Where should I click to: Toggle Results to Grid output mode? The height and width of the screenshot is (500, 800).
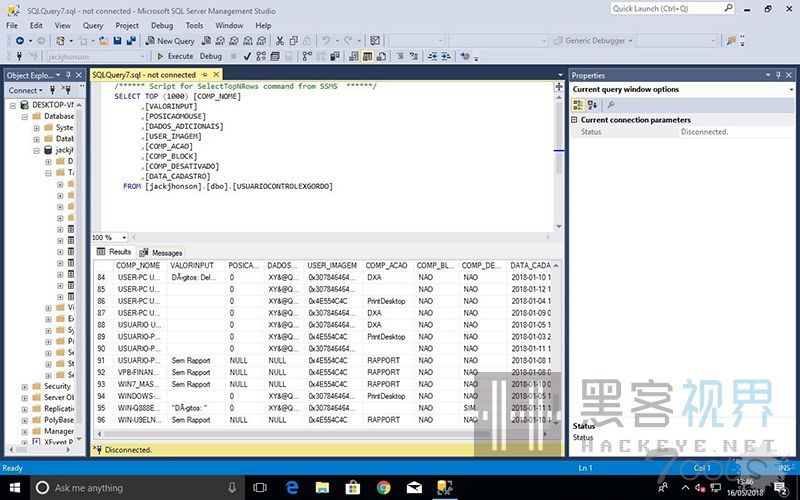368,57
